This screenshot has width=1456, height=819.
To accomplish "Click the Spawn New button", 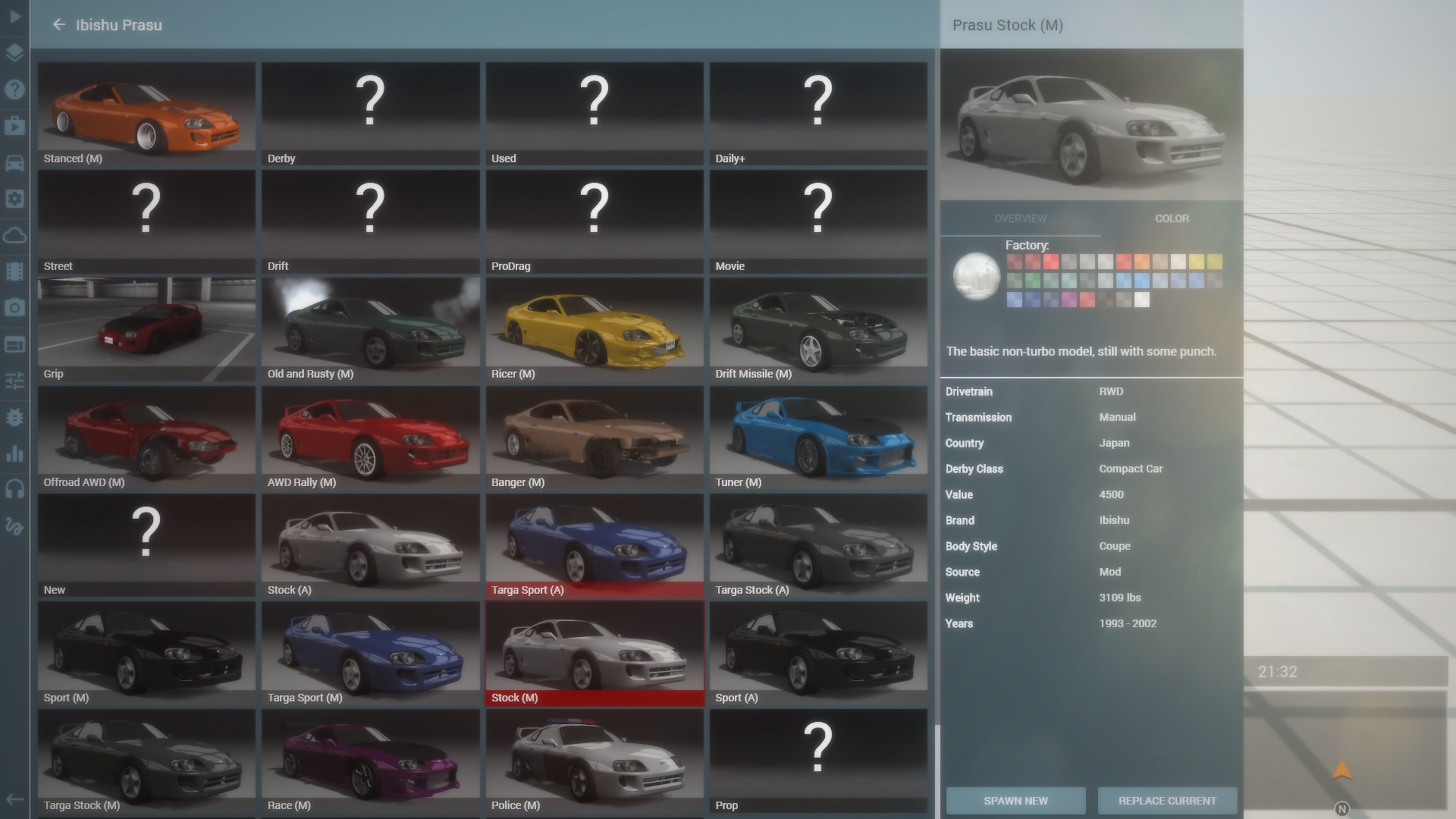I will pyautogui.click(x=1015, y=801).
